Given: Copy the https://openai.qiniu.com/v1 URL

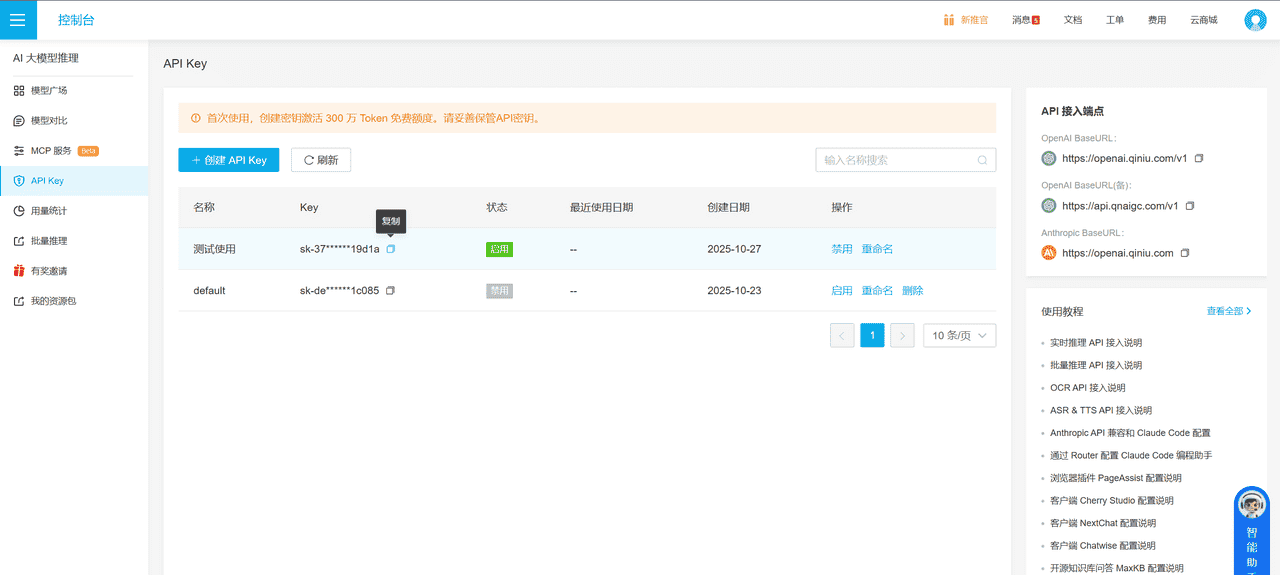Looking at the screenshot, I should click(x=1199, y=158).
